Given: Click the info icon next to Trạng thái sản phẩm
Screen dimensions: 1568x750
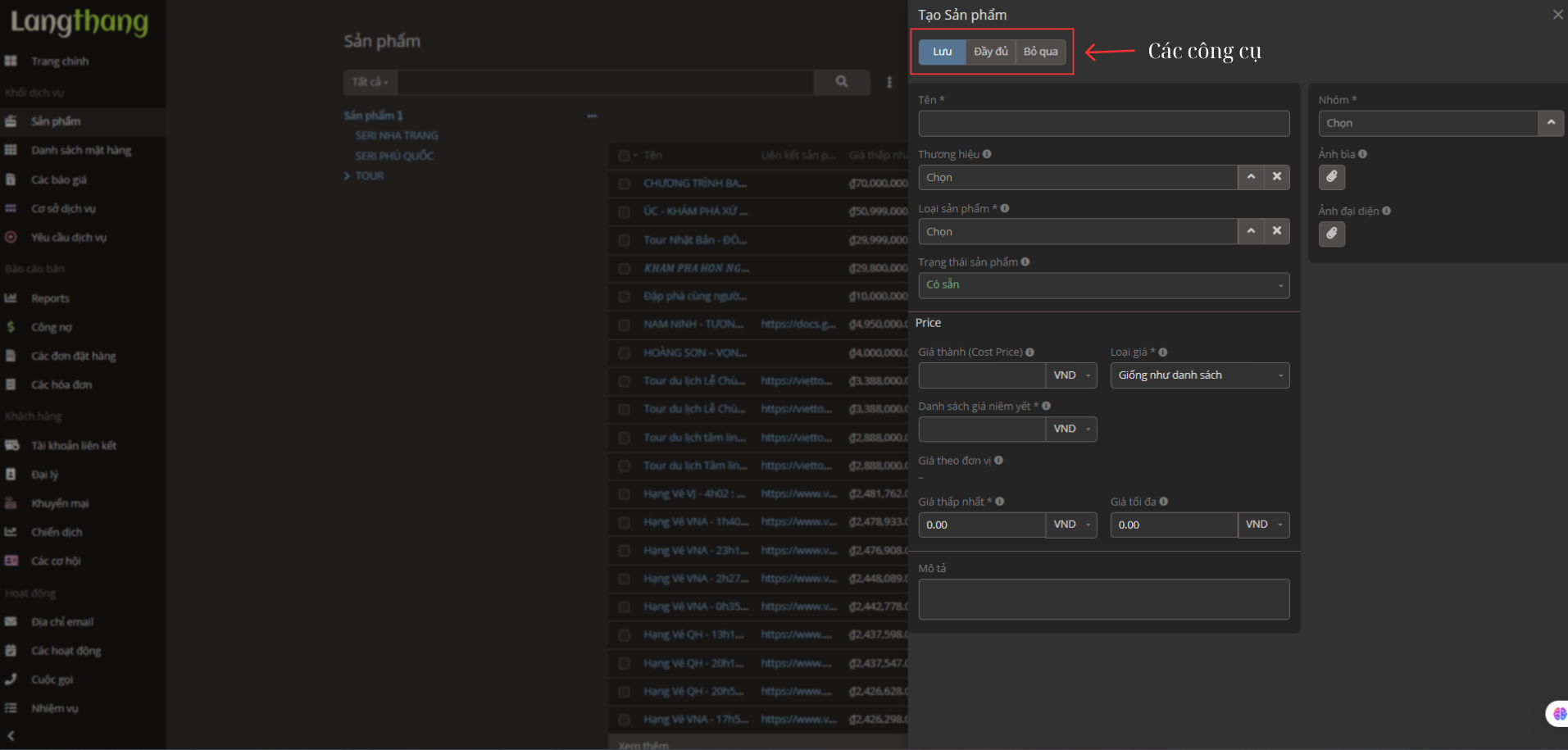Looking at the screenshot, I should click(1025, 262).
